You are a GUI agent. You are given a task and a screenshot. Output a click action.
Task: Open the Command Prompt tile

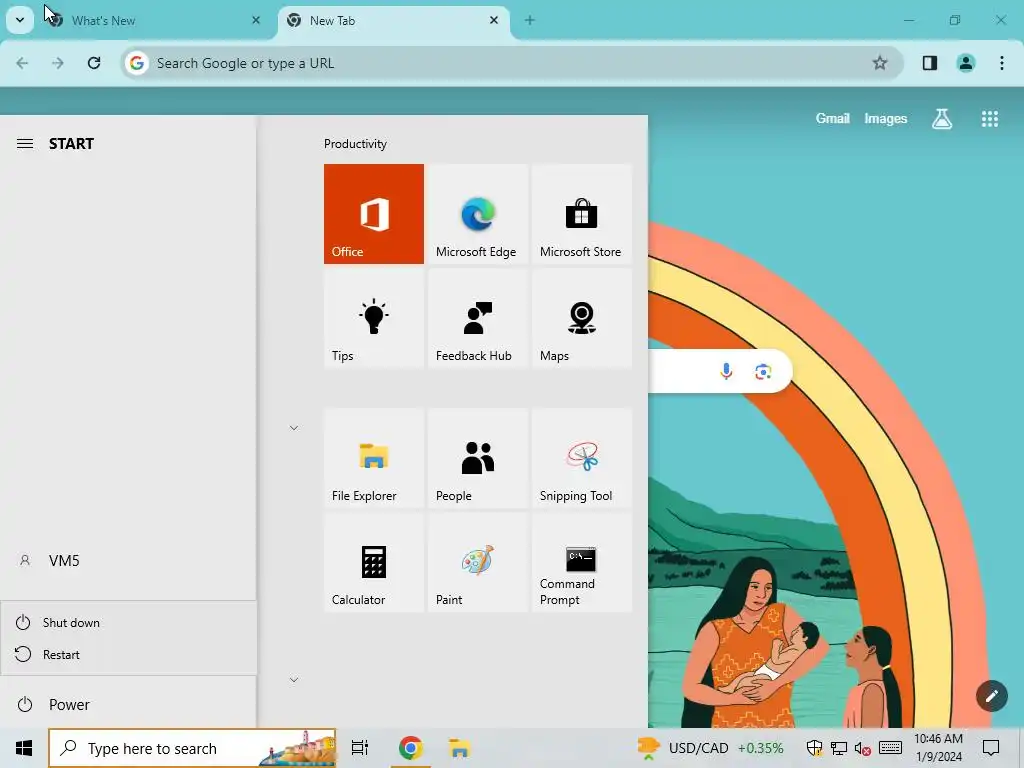point(581,562)
